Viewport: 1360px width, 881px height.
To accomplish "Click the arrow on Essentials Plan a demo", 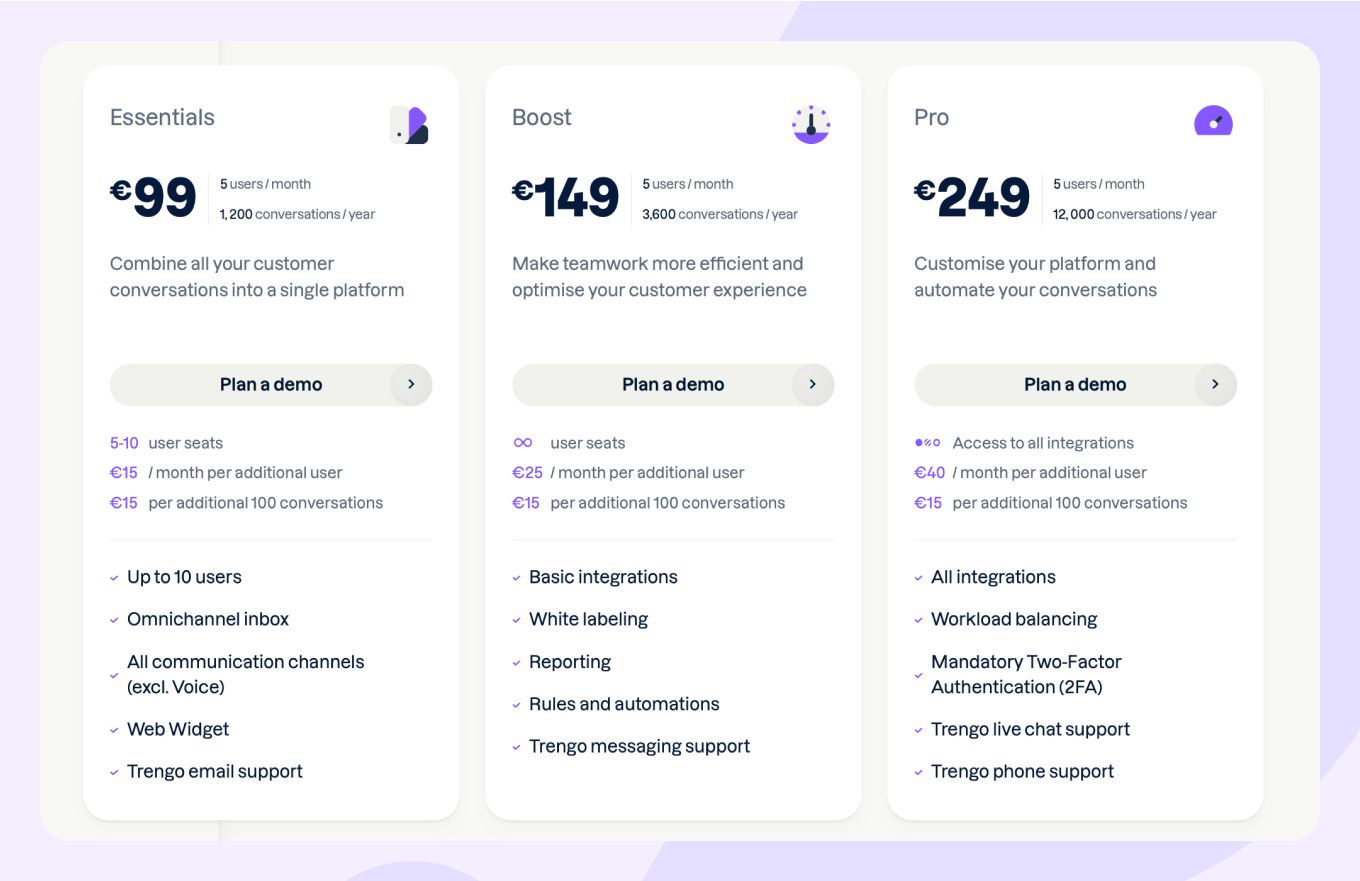I will 411,385.
